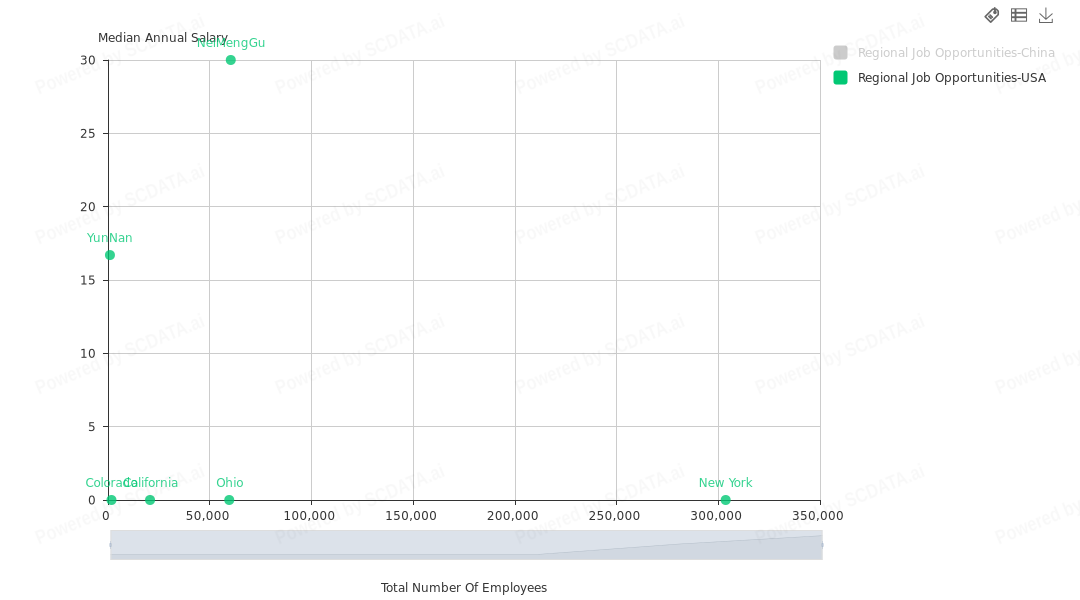Click the 350,000 x-axis tick label
The width and height of the screenshot is (1080, 600).
point(818,516)
